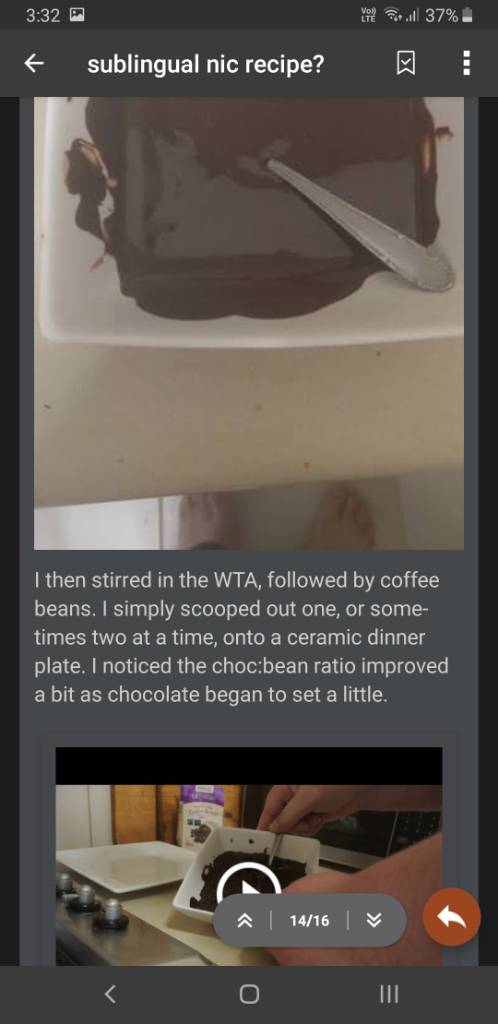Image resolution: width=498 pixels, height=1024 pixels.
Task: Tap the VoLTE indicator in status bar
Action: click(x=369, y=16)
